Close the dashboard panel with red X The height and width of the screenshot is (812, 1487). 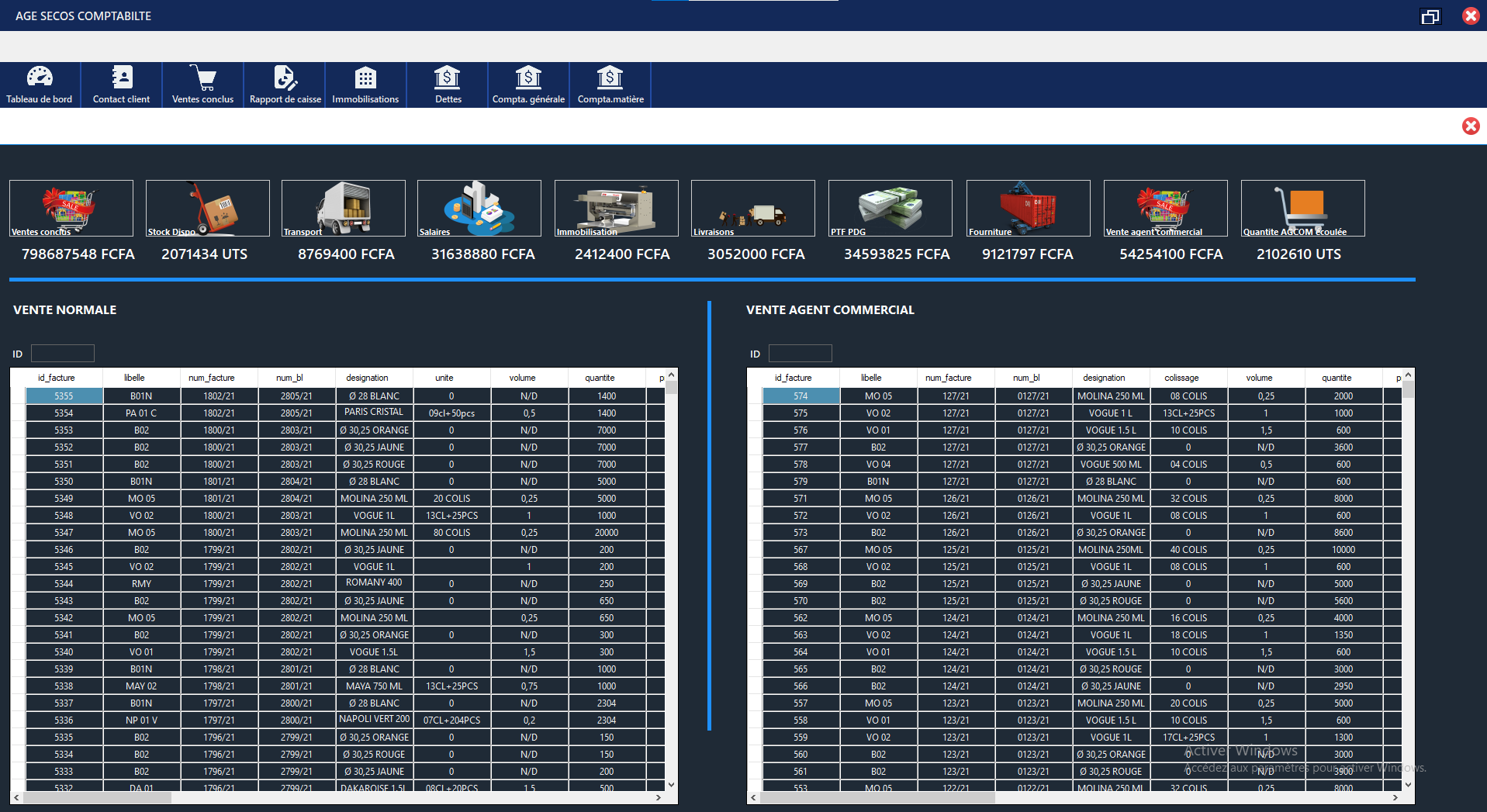[1470, 126]
